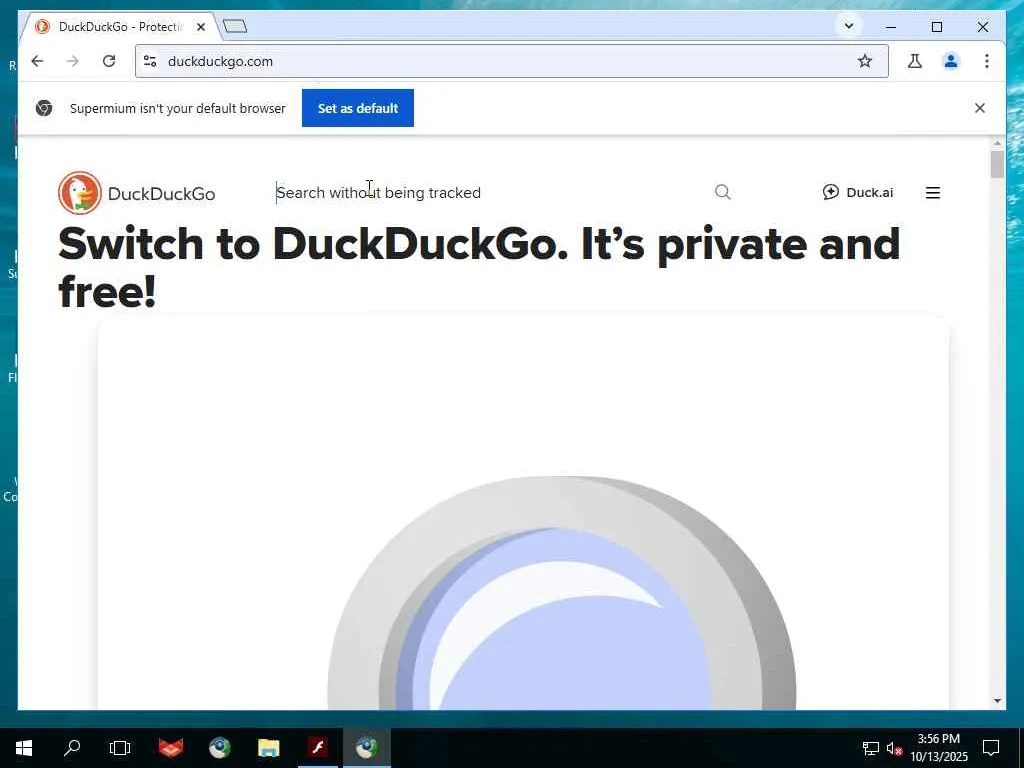Click the muted volume tray icon
Screen dimensions: 1024x768
[x=894, y=748]
